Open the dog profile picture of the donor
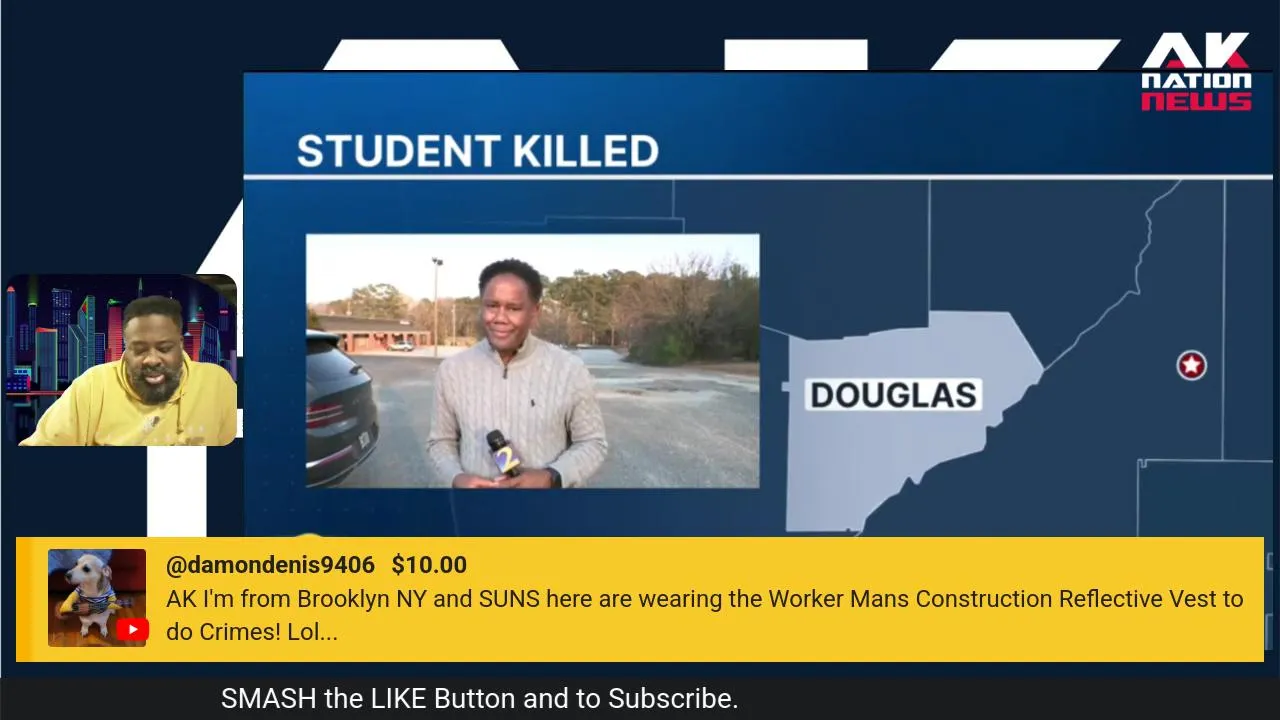This screenshot has width=1280, height=720. (97, 598)
